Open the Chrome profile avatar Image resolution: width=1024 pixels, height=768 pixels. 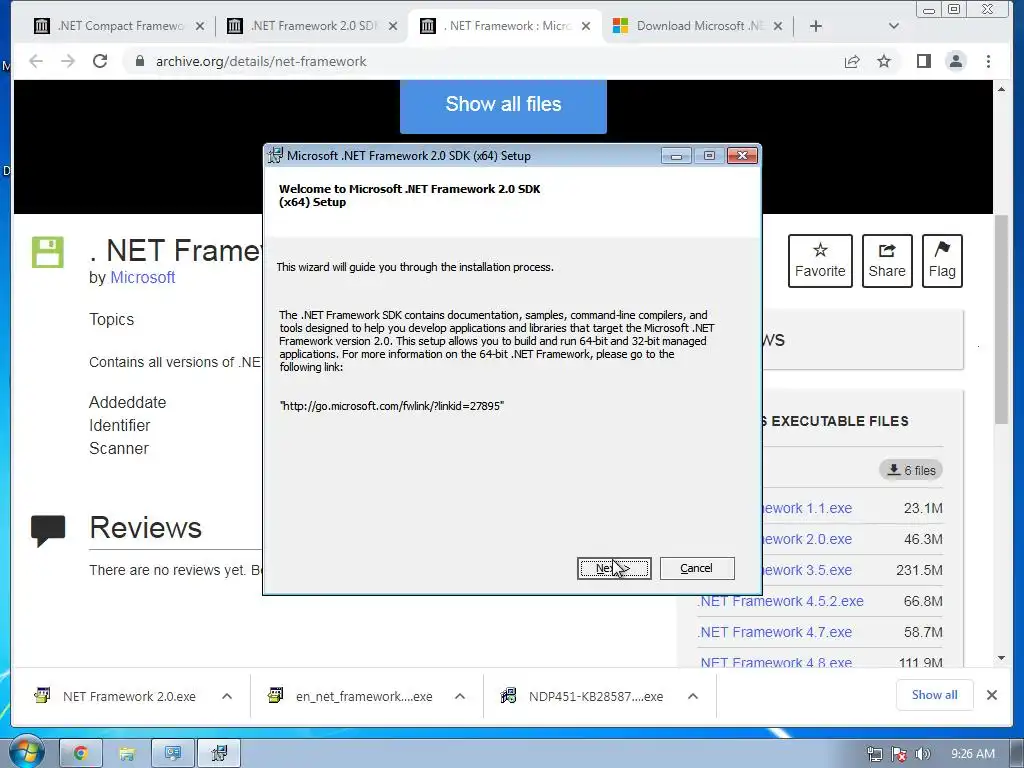pyautogui.click(x=955, y=61)
